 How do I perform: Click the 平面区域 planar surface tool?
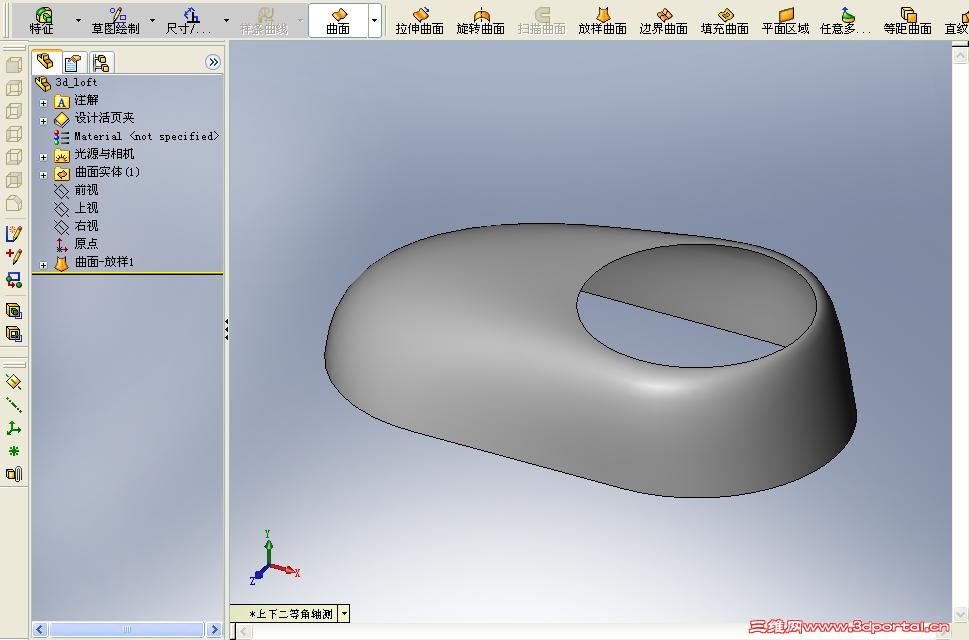click(x=785, y=20)
